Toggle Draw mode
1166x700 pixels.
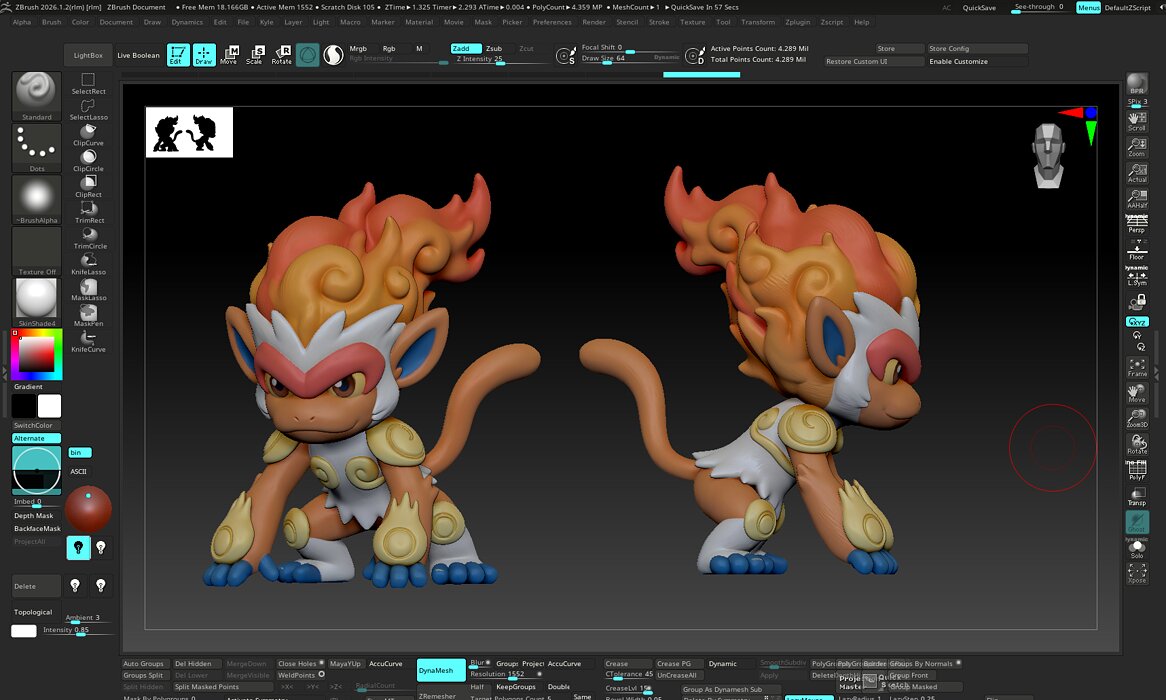click(x=204, y=55)
